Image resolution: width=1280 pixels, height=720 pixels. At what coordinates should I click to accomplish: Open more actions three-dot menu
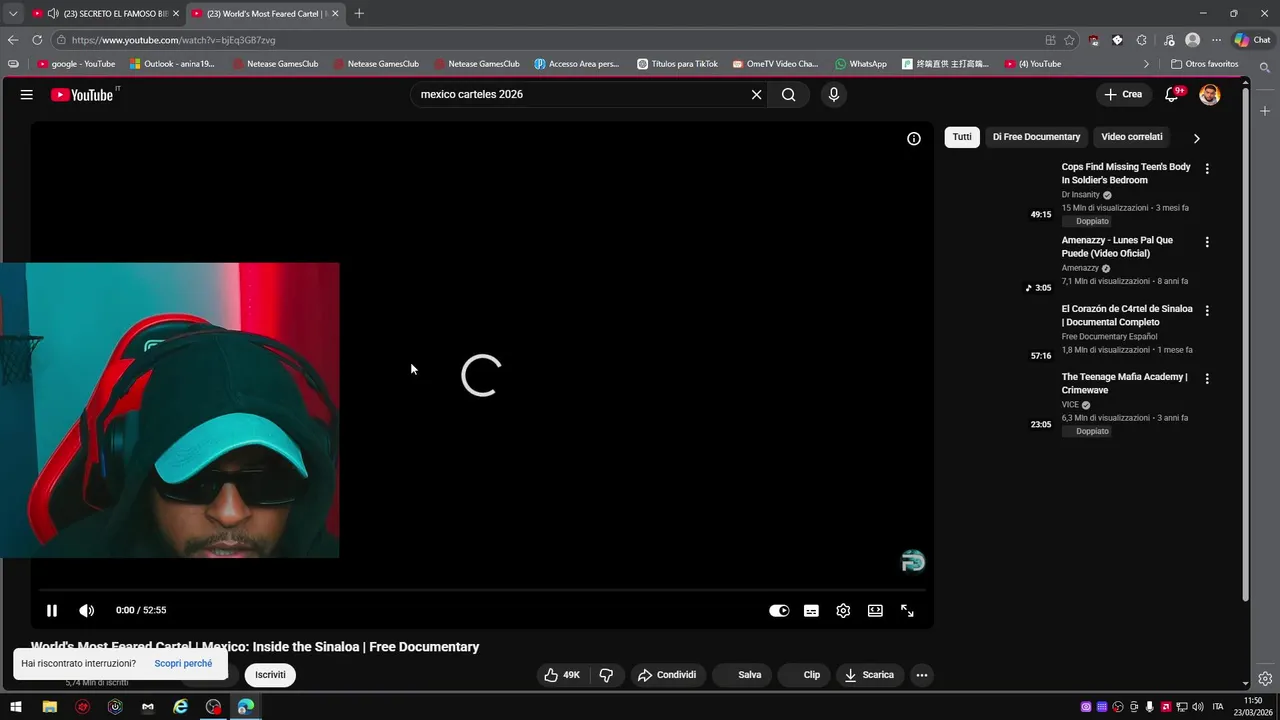point(922,675)
